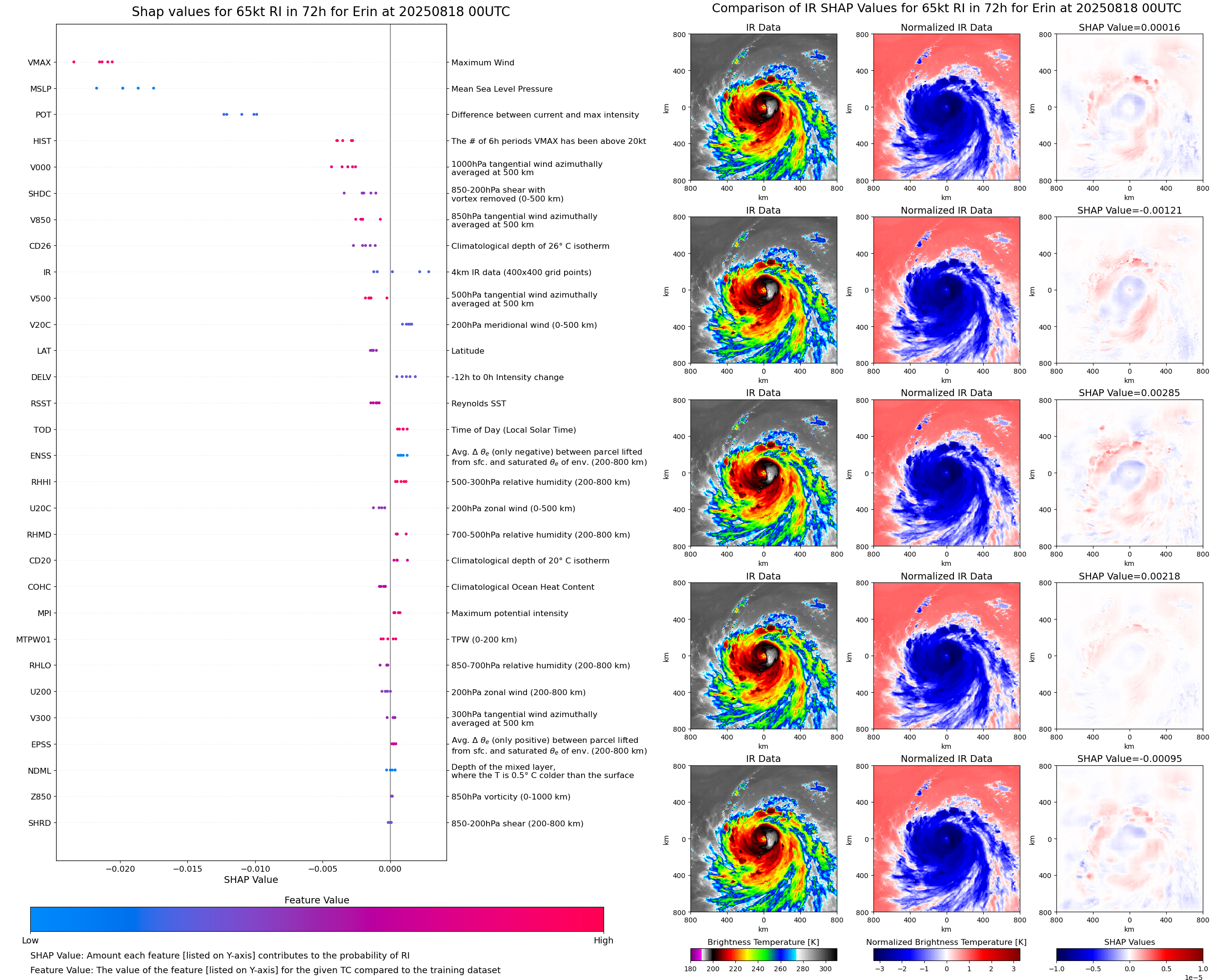Screen dimensions: 1215x980
Task: Click the MSLP y-axis label
Action: [x=40, y=89]
